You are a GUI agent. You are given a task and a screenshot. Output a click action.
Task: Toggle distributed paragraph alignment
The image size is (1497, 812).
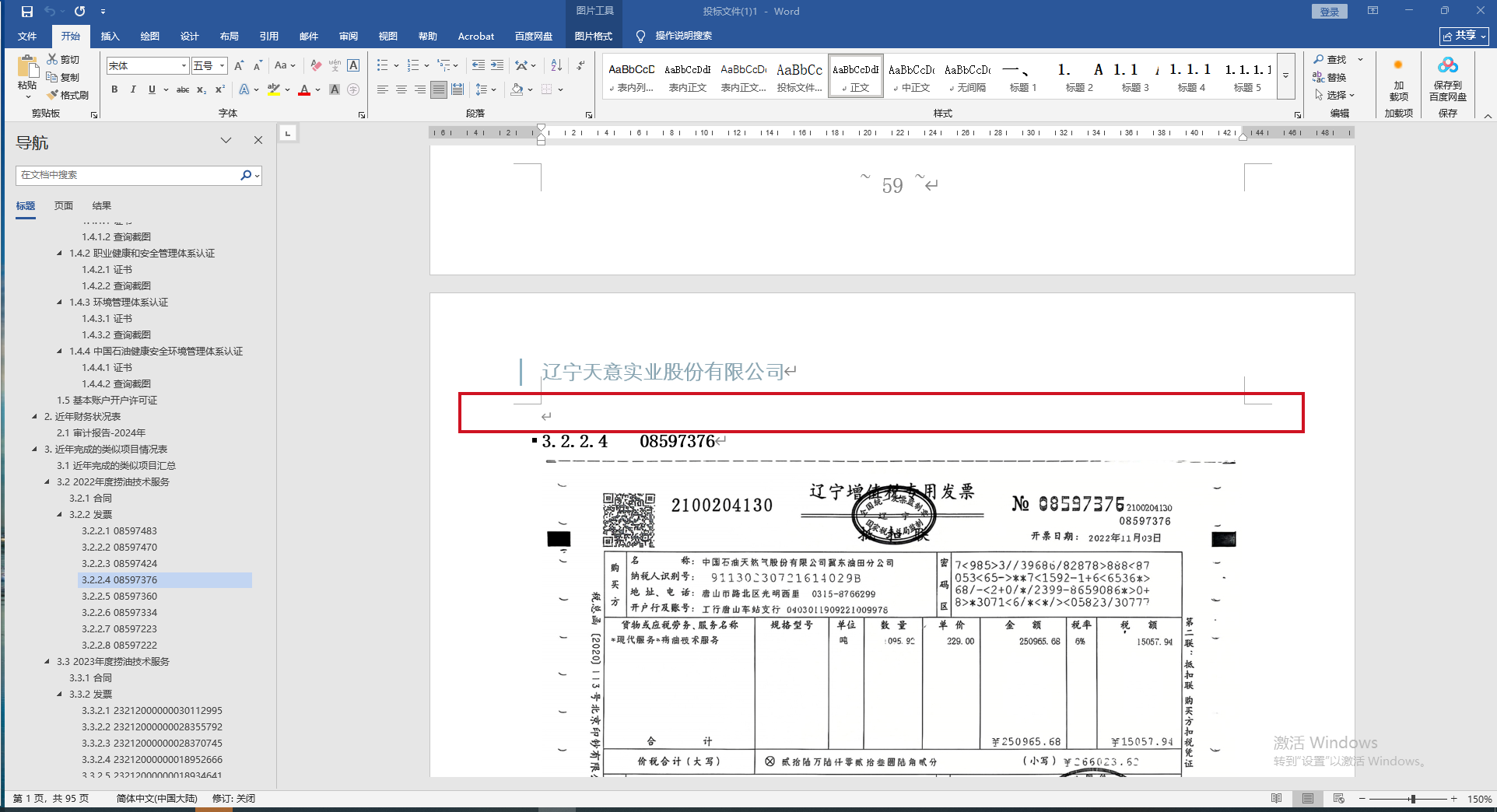point(458,90)
